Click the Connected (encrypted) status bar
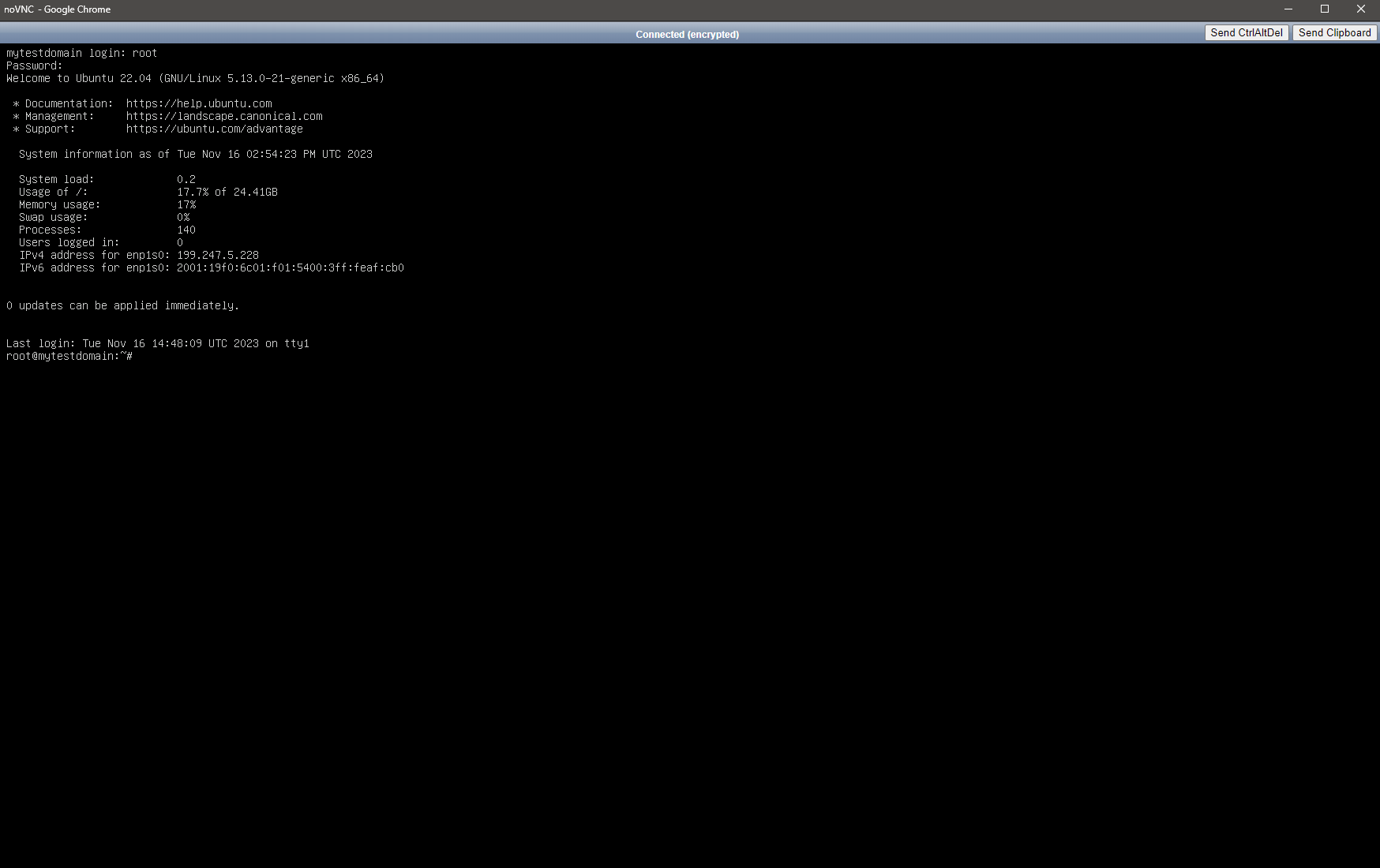Viewport: 1380px width, 868px height. 687,34
